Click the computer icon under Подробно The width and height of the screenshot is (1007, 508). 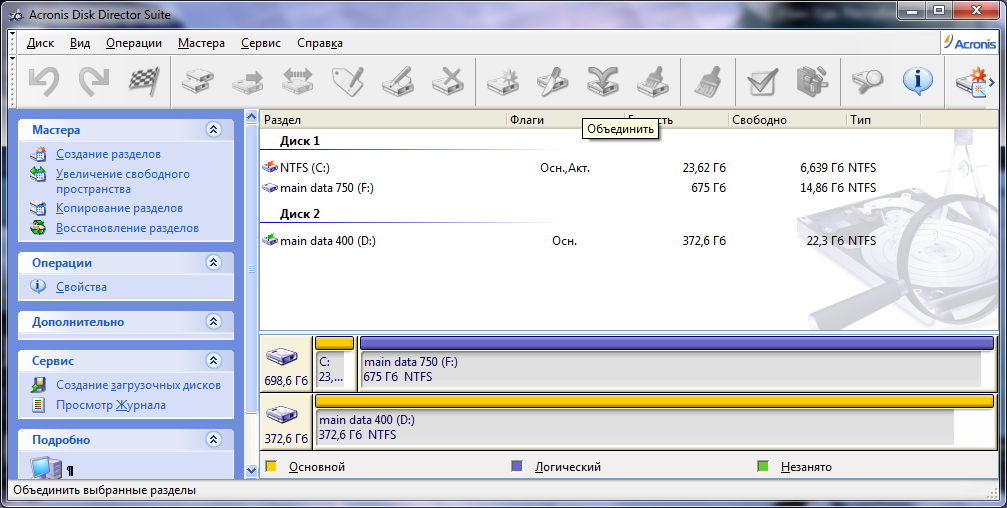(46, 467)
